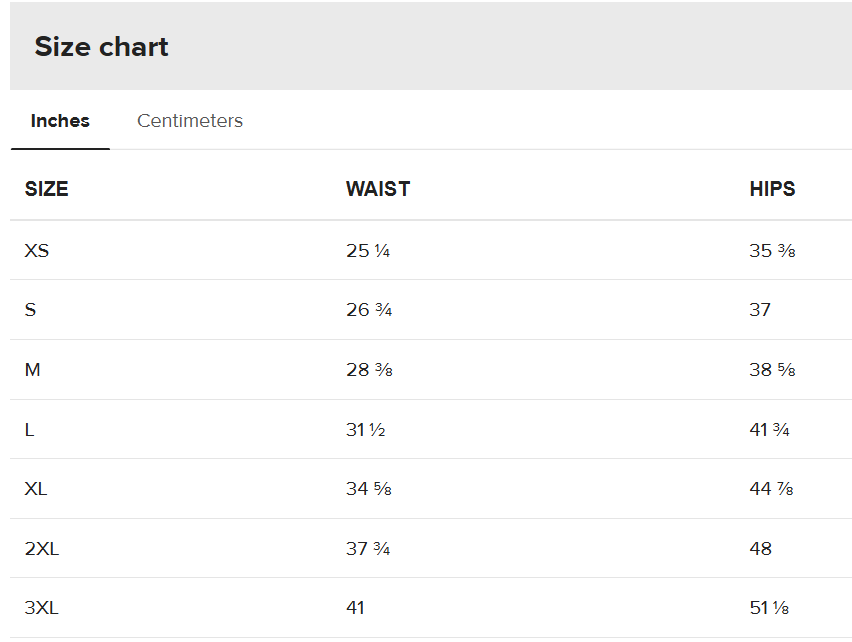852x642 pixels.
Task: Click the S hips value 37
Action: 760,310
